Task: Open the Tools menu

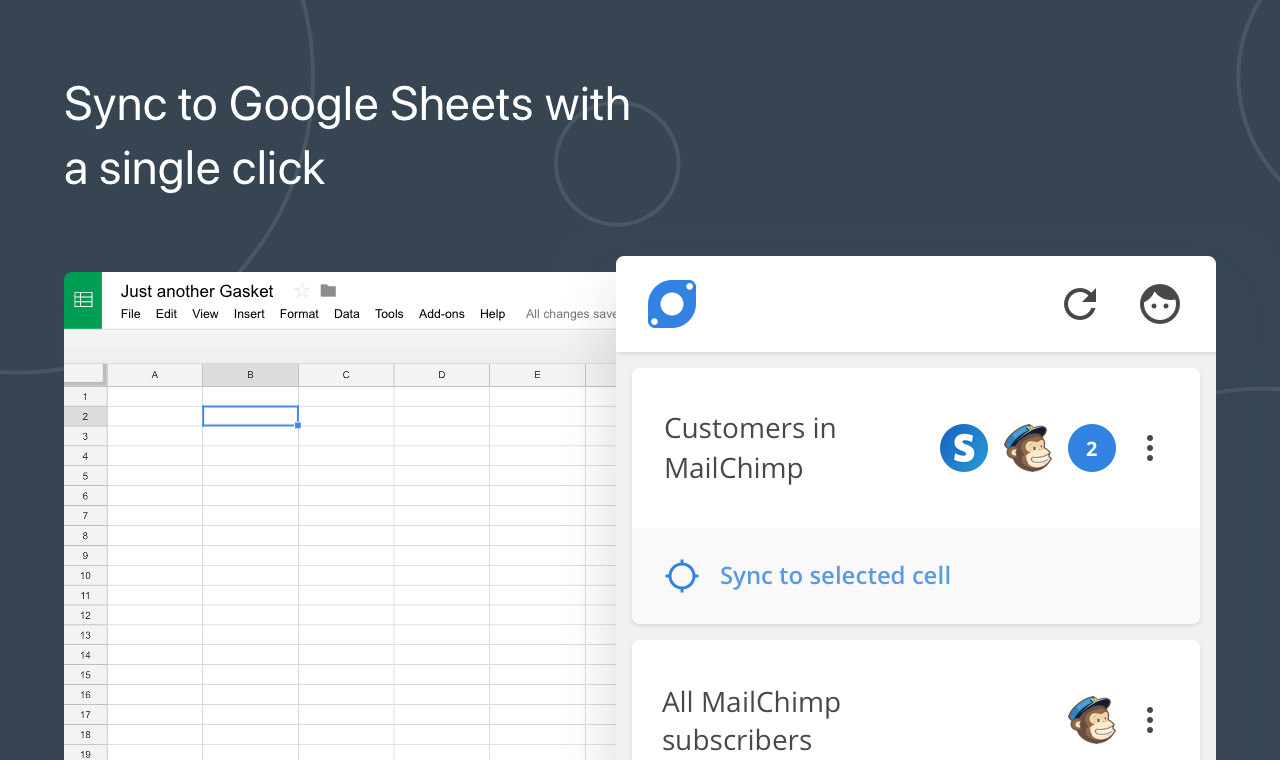Action: coord(389,314)
